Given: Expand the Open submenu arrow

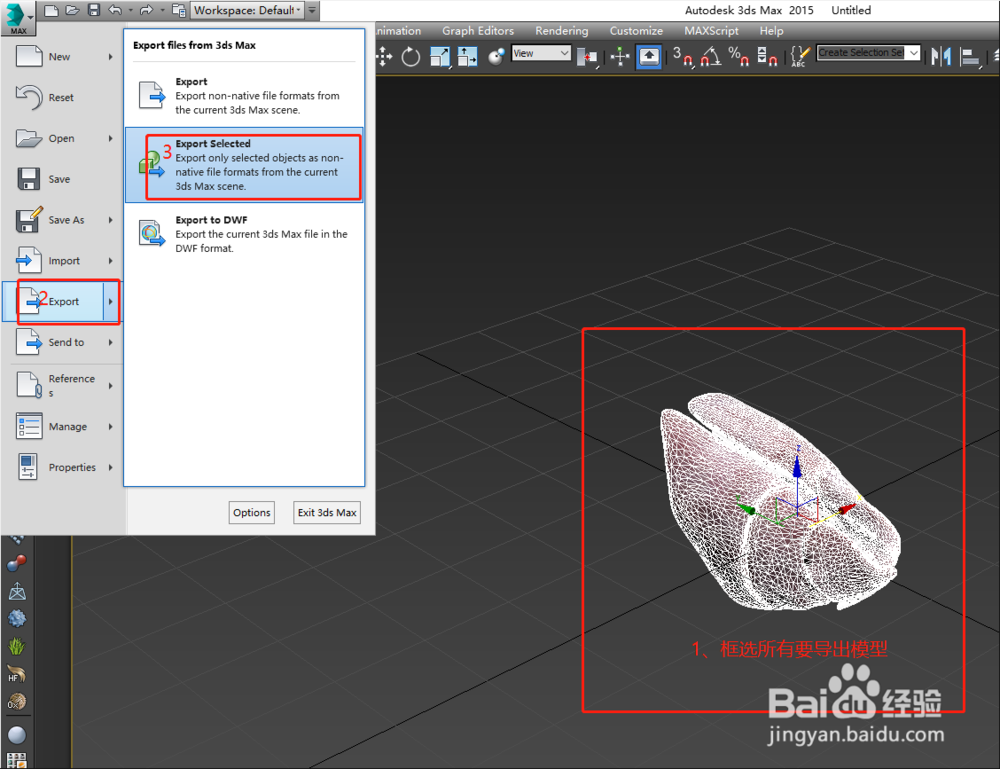Looking at the screenshot, I should (x=111, y=138).
